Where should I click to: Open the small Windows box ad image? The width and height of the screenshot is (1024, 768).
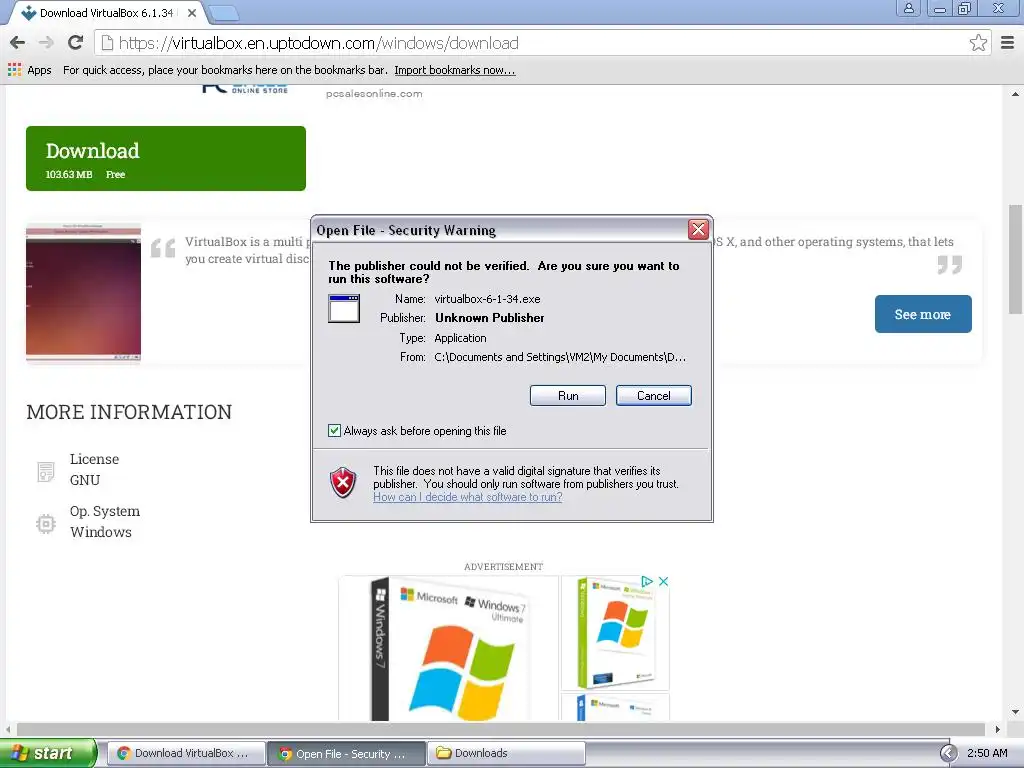click(615, 633)
